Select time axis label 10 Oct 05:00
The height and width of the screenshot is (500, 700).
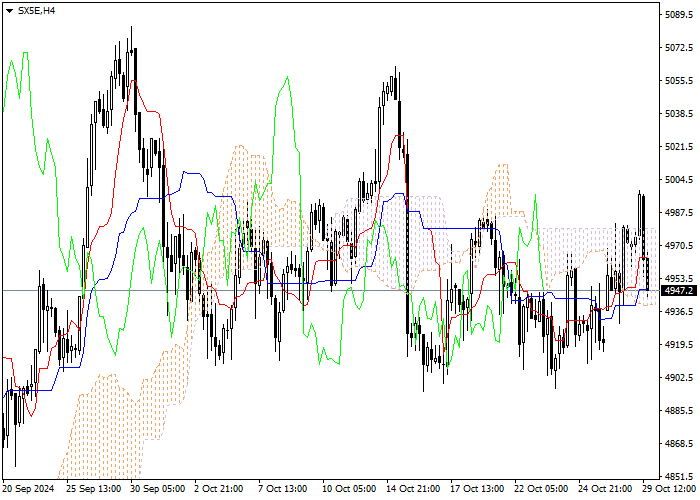point(350,489)
